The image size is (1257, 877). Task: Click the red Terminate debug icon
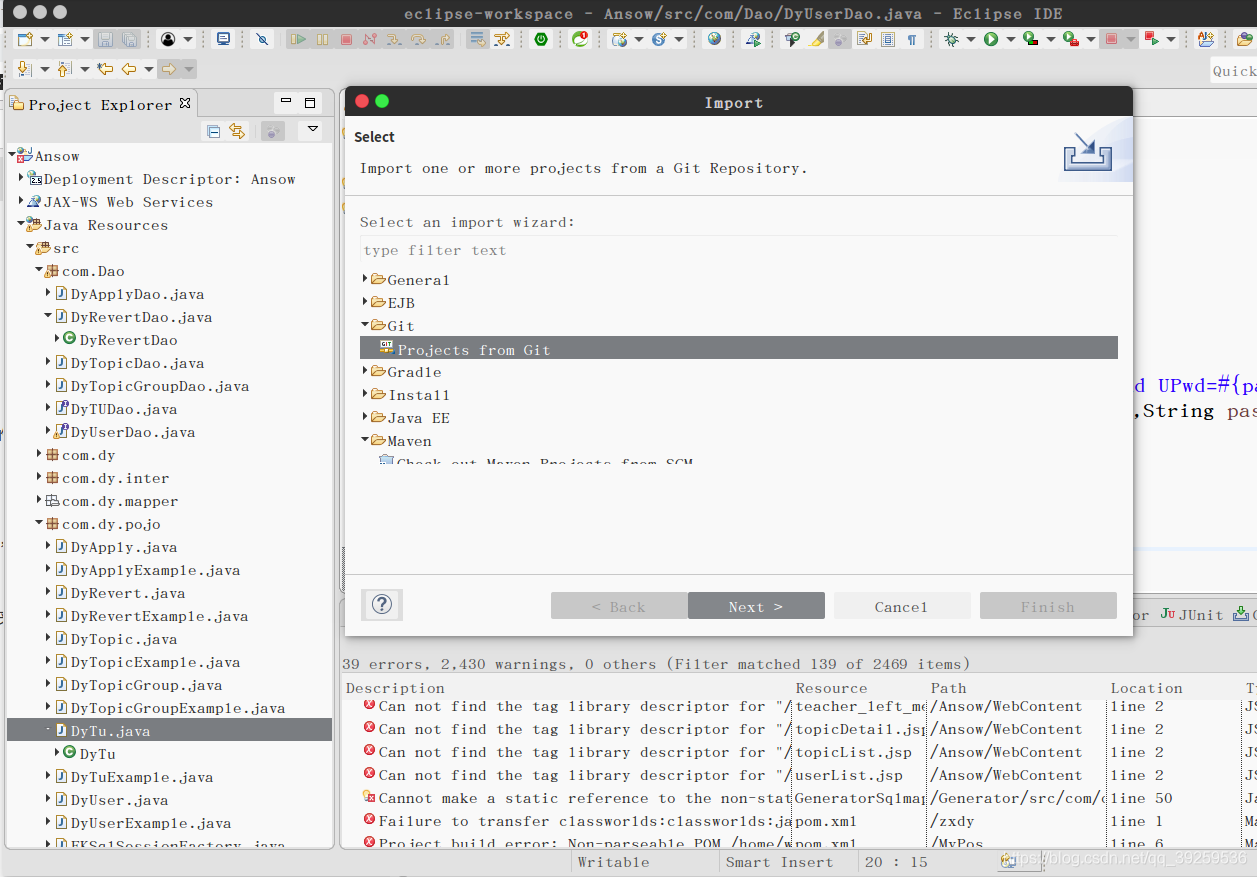click(345, 39)
